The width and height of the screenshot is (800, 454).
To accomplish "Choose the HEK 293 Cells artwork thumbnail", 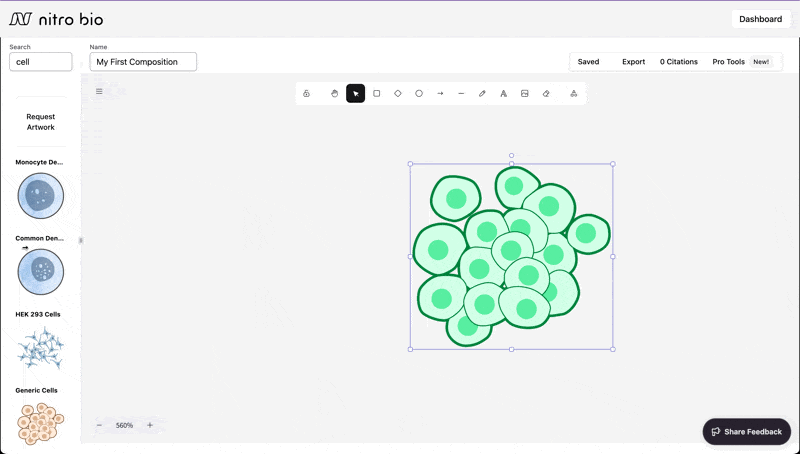I will pyautogui.click(x=40, y=349).
